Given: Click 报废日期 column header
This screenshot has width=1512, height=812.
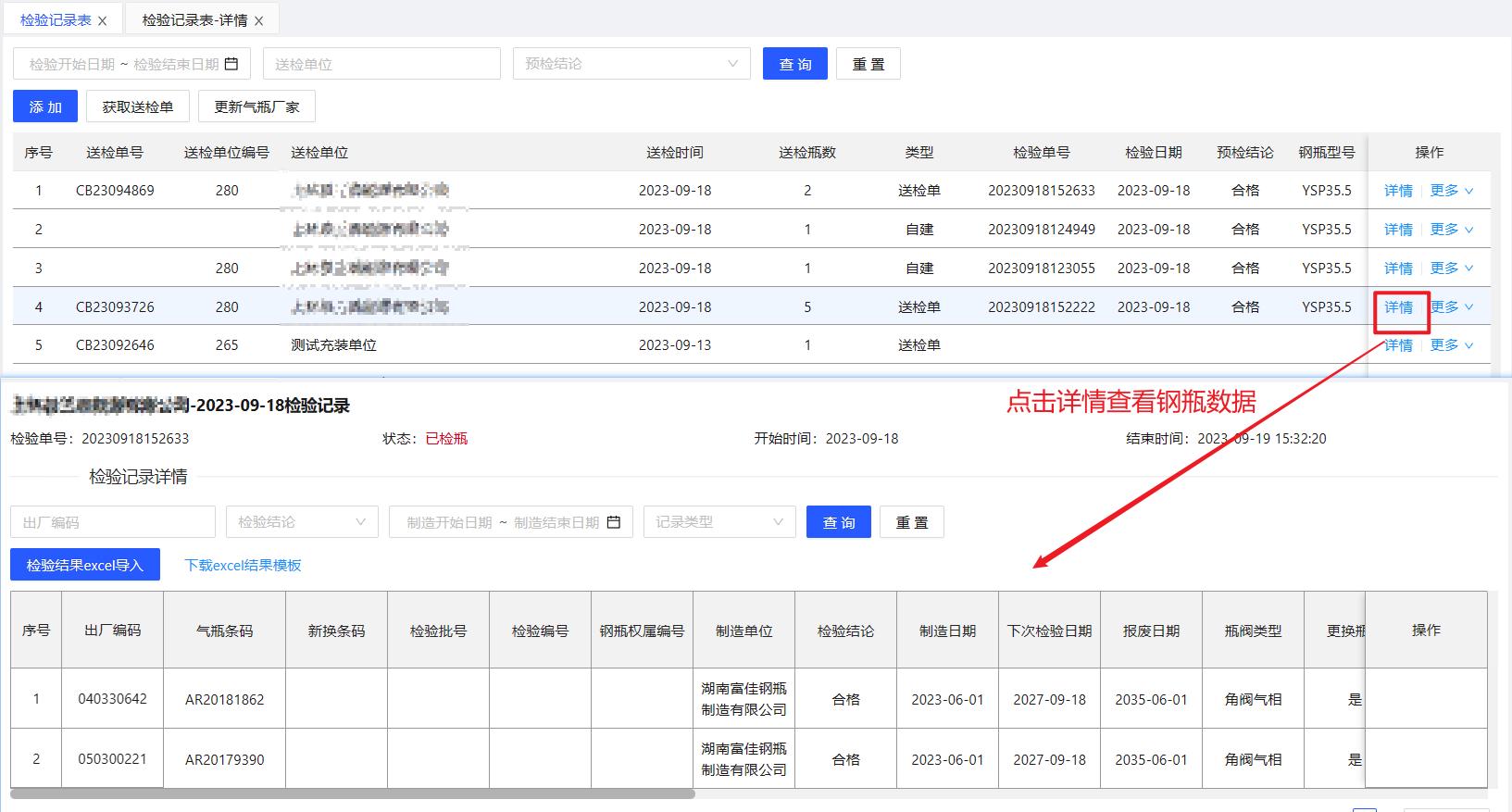Looking at the screenshot, I should tap(1152, 631).
